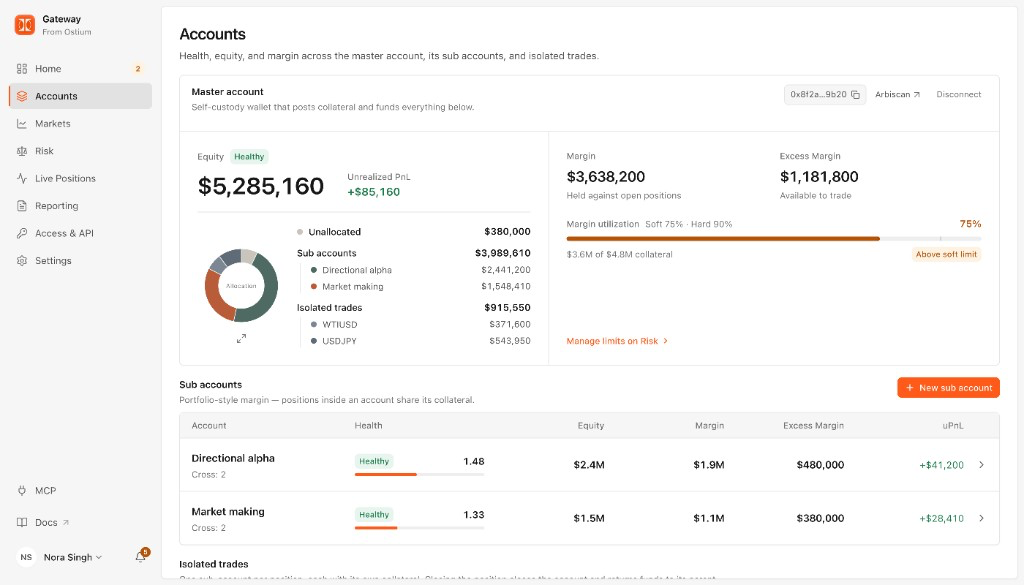Copy wallet address 0x8f2a...9b20

point(855,95)
